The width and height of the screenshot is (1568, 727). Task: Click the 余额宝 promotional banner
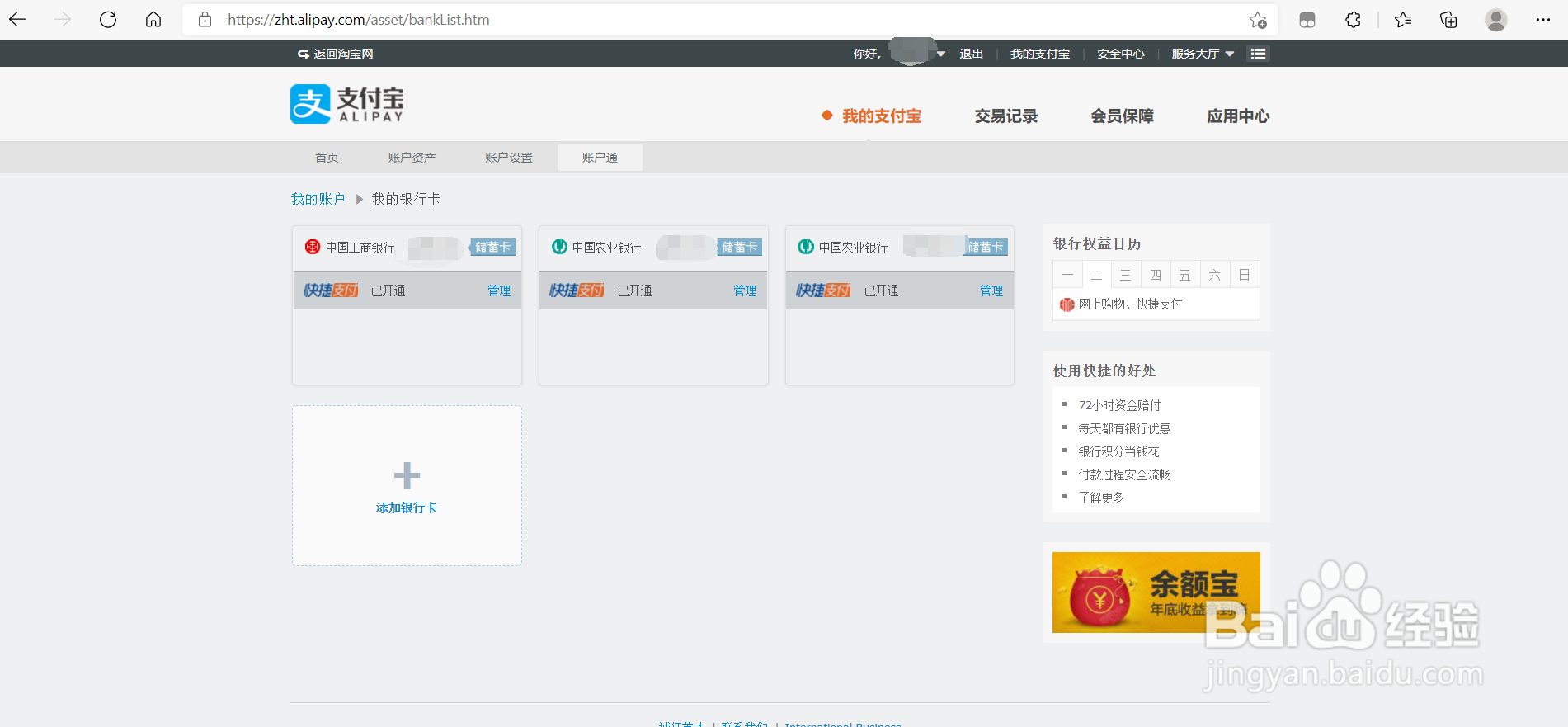click(x=1156, y=592)
